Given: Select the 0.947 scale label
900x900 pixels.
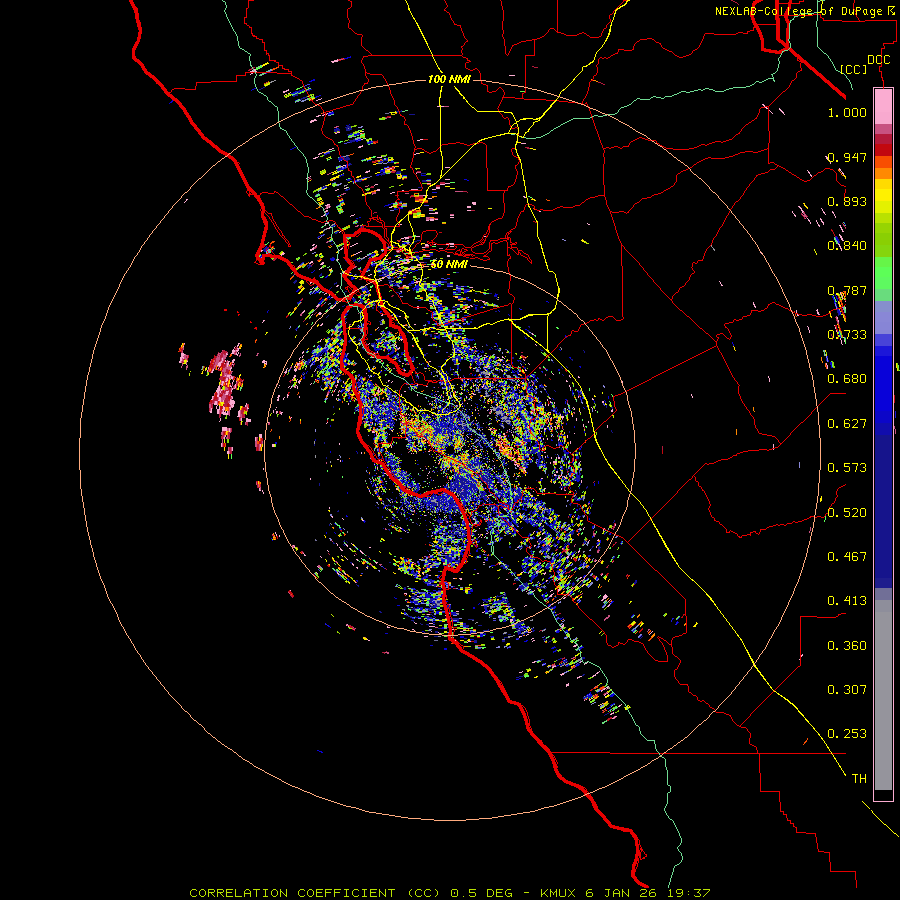Looking at the screenshot, I should click(x=847, y=157).
